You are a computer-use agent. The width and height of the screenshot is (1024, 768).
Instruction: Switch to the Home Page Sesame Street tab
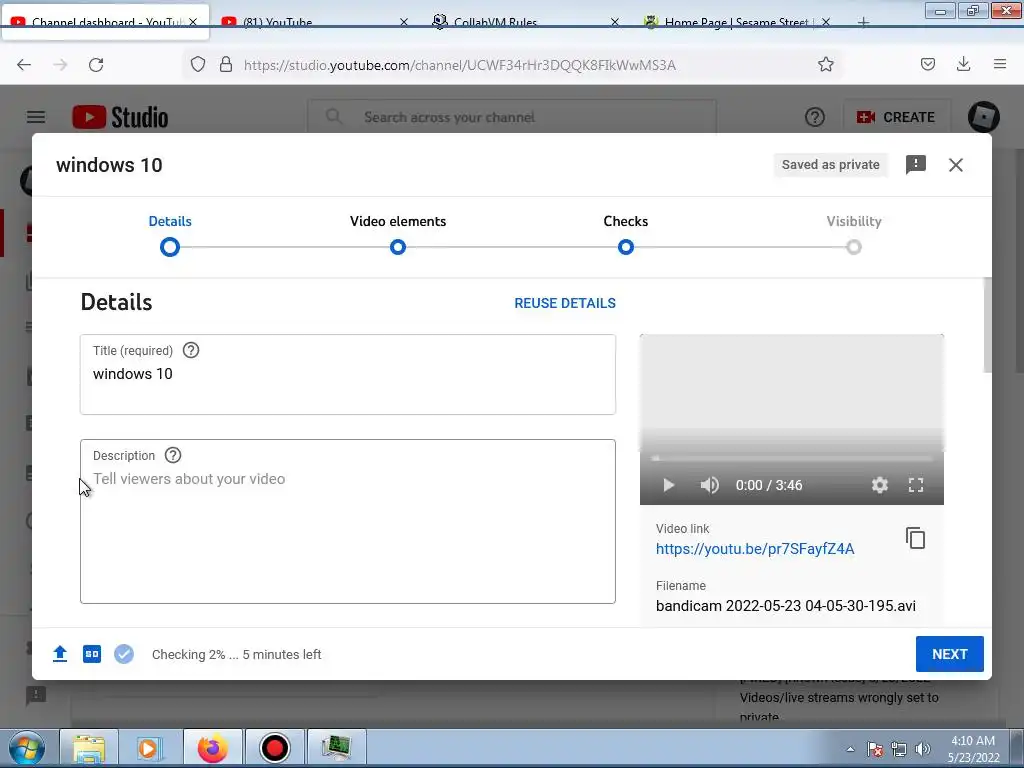click(x=737, y=22)
